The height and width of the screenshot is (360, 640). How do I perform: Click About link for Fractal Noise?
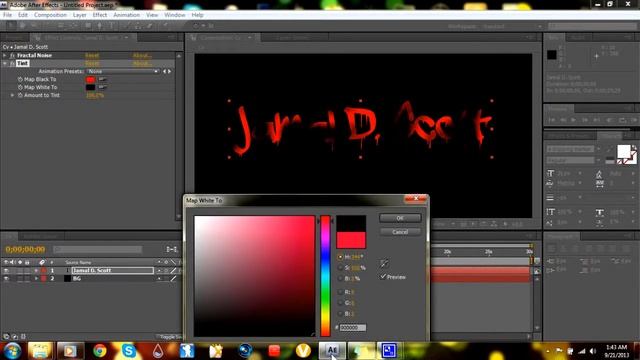142,55
